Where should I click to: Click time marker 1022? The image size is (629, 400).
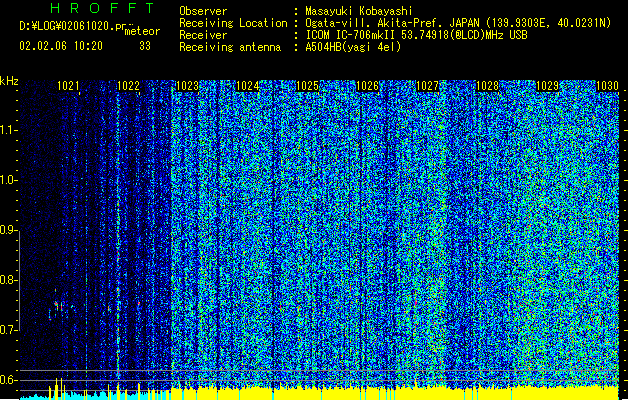[x=128, y=86]
